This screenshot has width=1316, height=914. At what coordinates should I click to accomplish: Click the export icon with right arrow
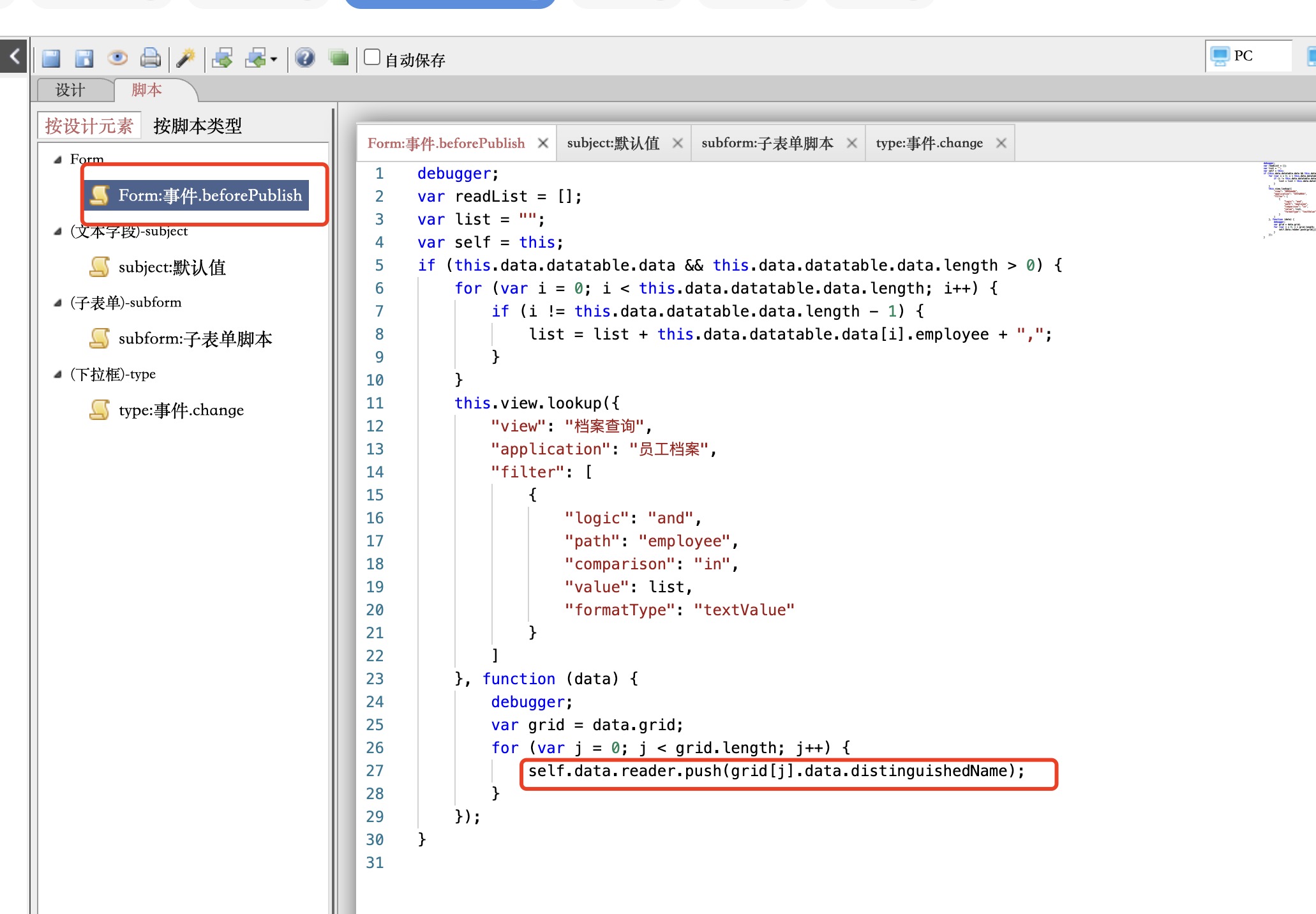(x=222, y=59)
